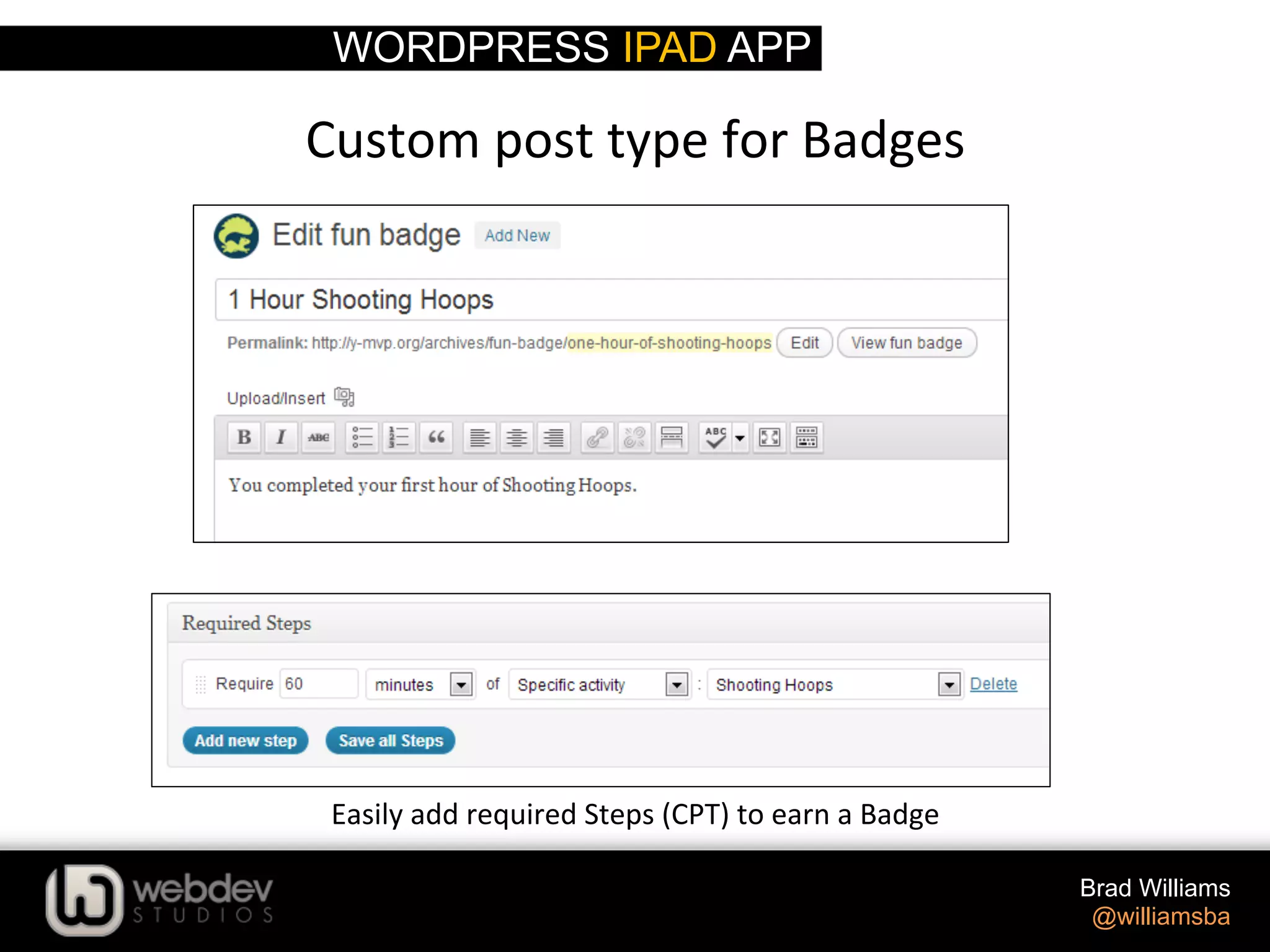1270x952 pixels.
Task: Click the Require amount field showing 60
Action: pyautogui.click(x=319, y=684)
